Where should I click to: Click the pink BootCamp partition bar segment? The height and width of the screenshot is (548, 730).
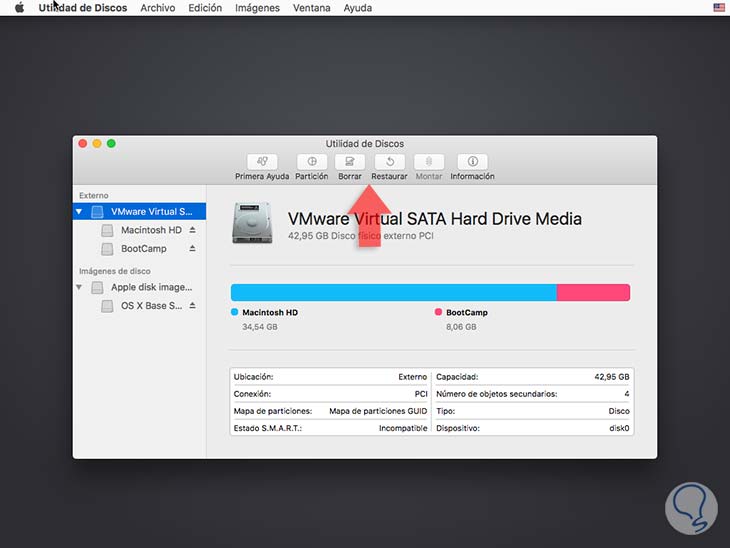pos(593,292)
